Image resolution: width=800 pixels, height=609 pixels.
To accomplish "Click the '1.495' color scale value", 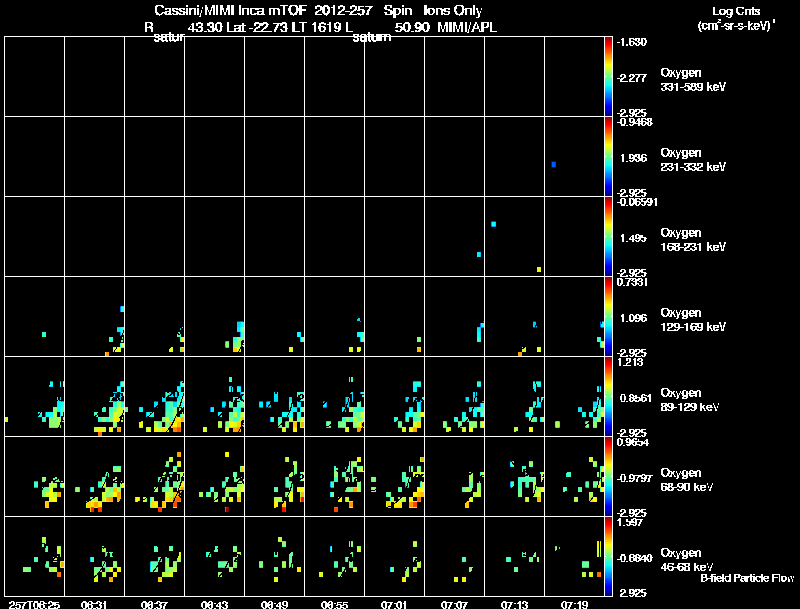I will coord(633,238).
